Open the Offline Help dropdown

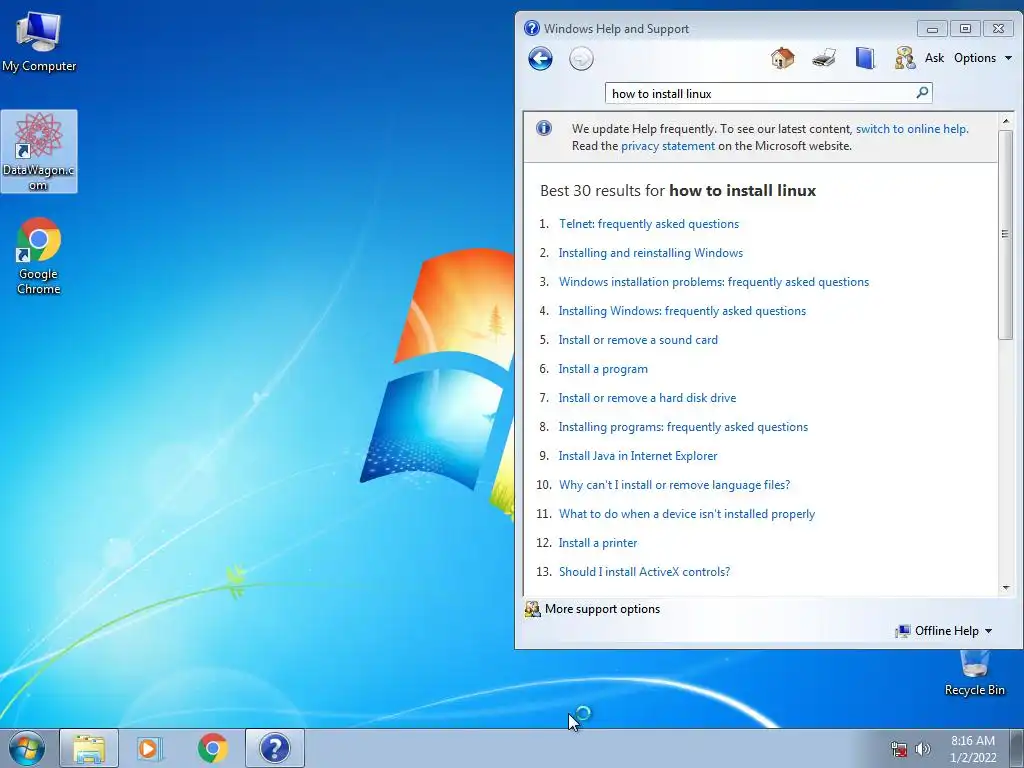944,631
